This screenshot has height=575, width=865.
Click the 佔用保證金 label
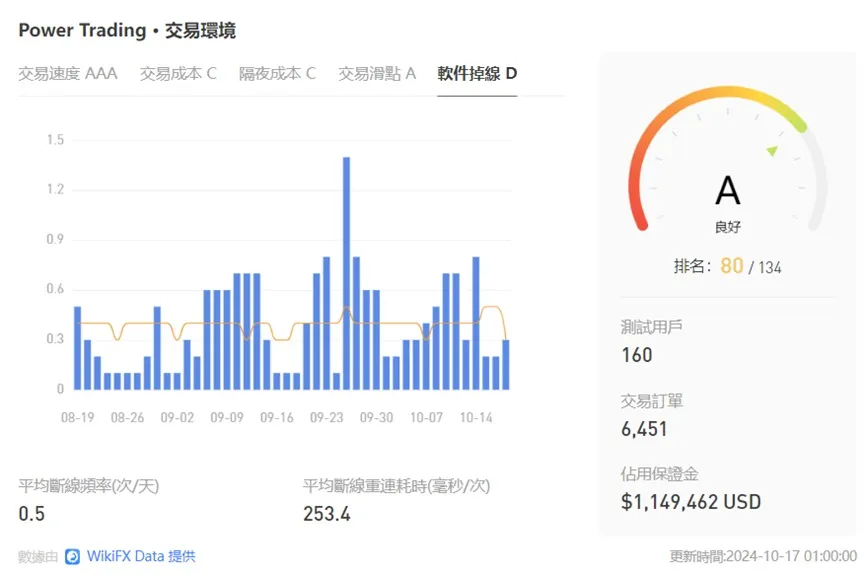point(660,474)
